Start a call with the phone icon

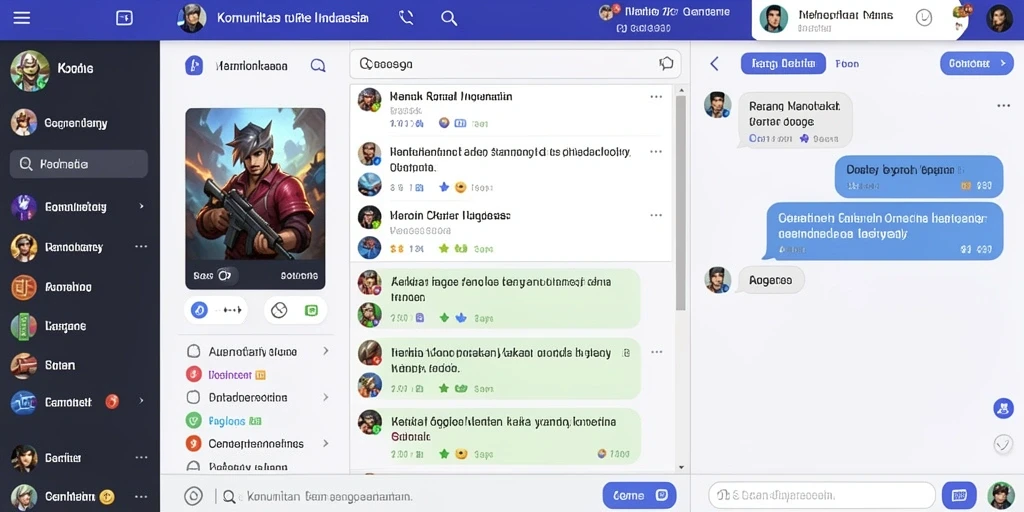pos(406,18)
